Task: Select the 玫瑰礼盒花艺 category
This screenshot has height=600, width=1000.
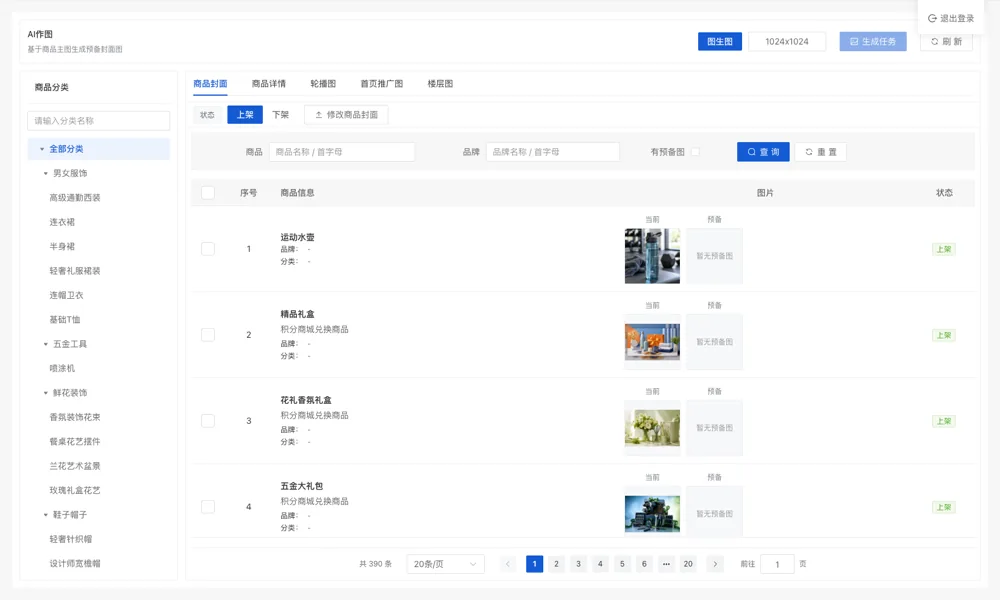Action: coord(75,490)
